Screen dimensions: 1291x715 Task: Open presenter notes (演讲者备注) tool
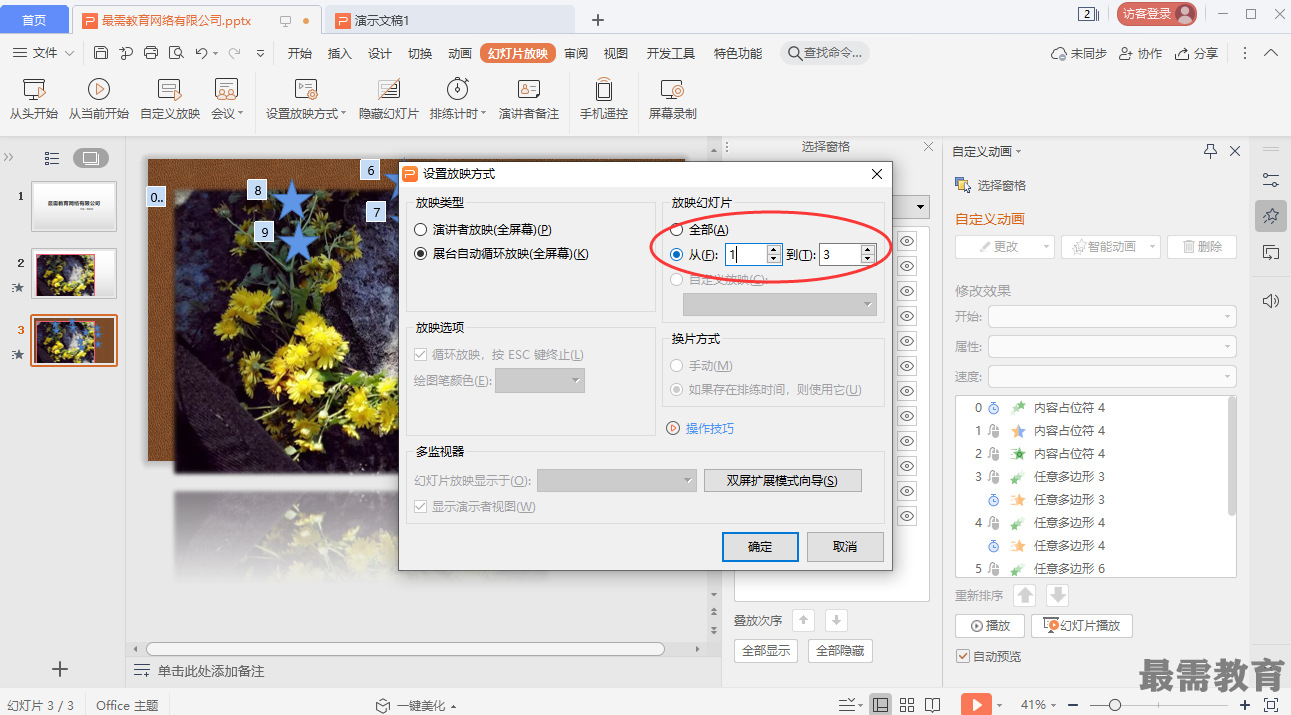[529, 99]
